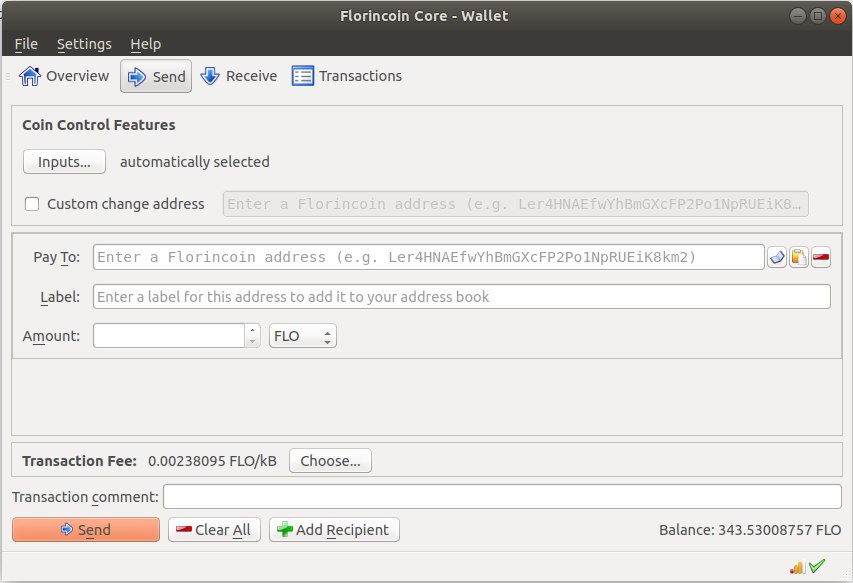Viewport: 853px width, 583px height.
Task: Increase amount with the up stepper arrow
Action: 252,330
